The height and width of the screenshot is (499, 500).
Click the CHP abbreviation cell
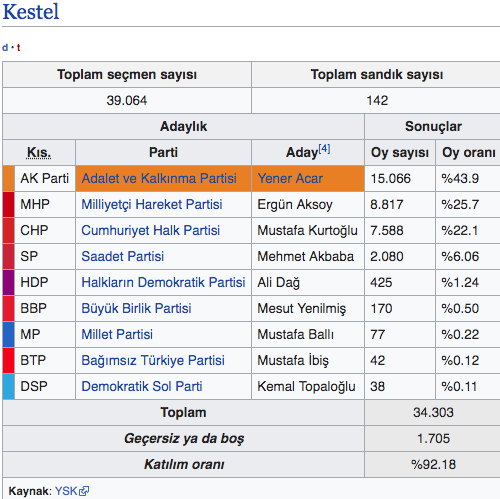click(x=45, y=230)
